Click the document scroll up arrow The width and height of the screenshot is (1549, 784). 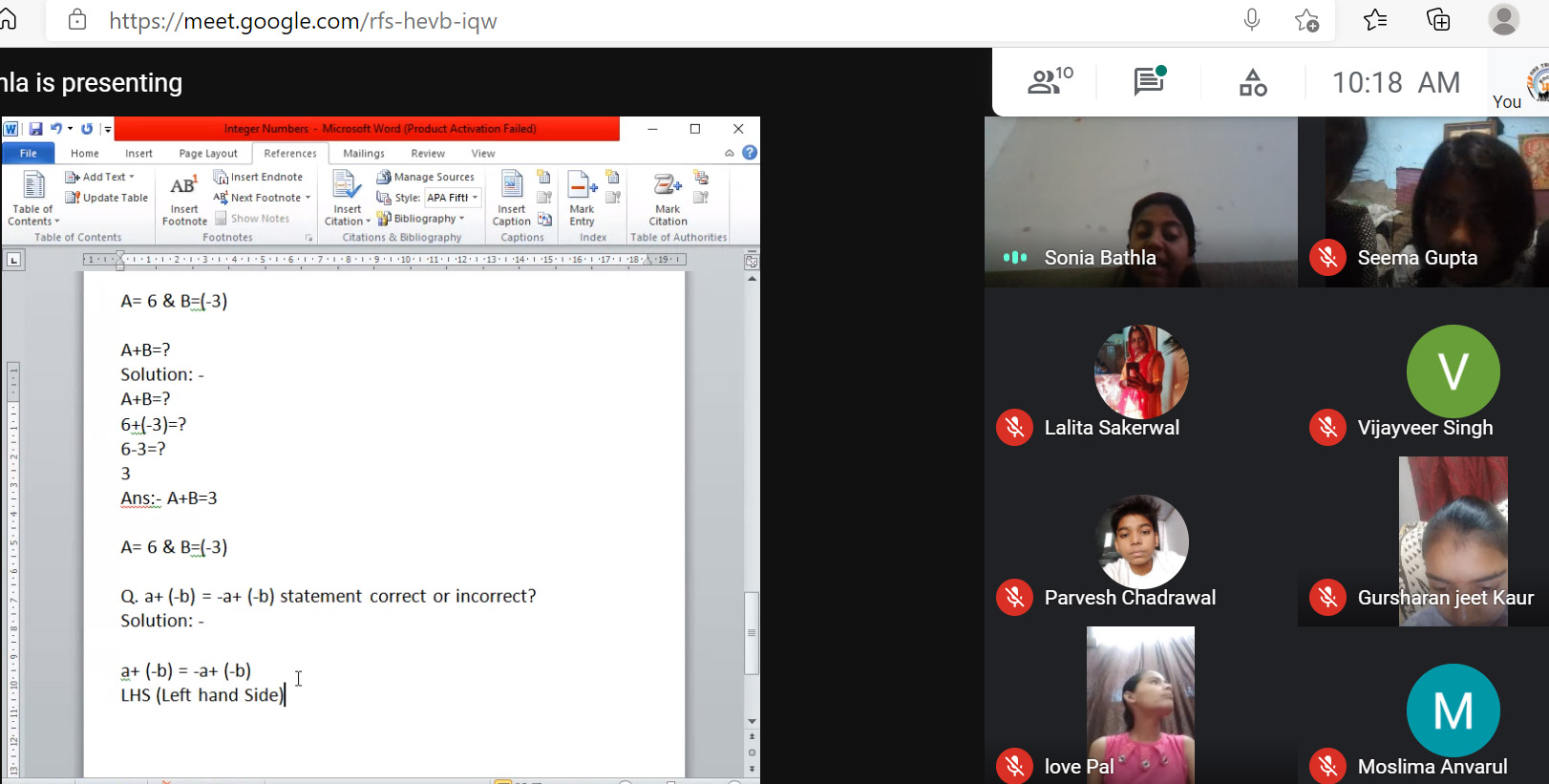click(x=752, y=279)
